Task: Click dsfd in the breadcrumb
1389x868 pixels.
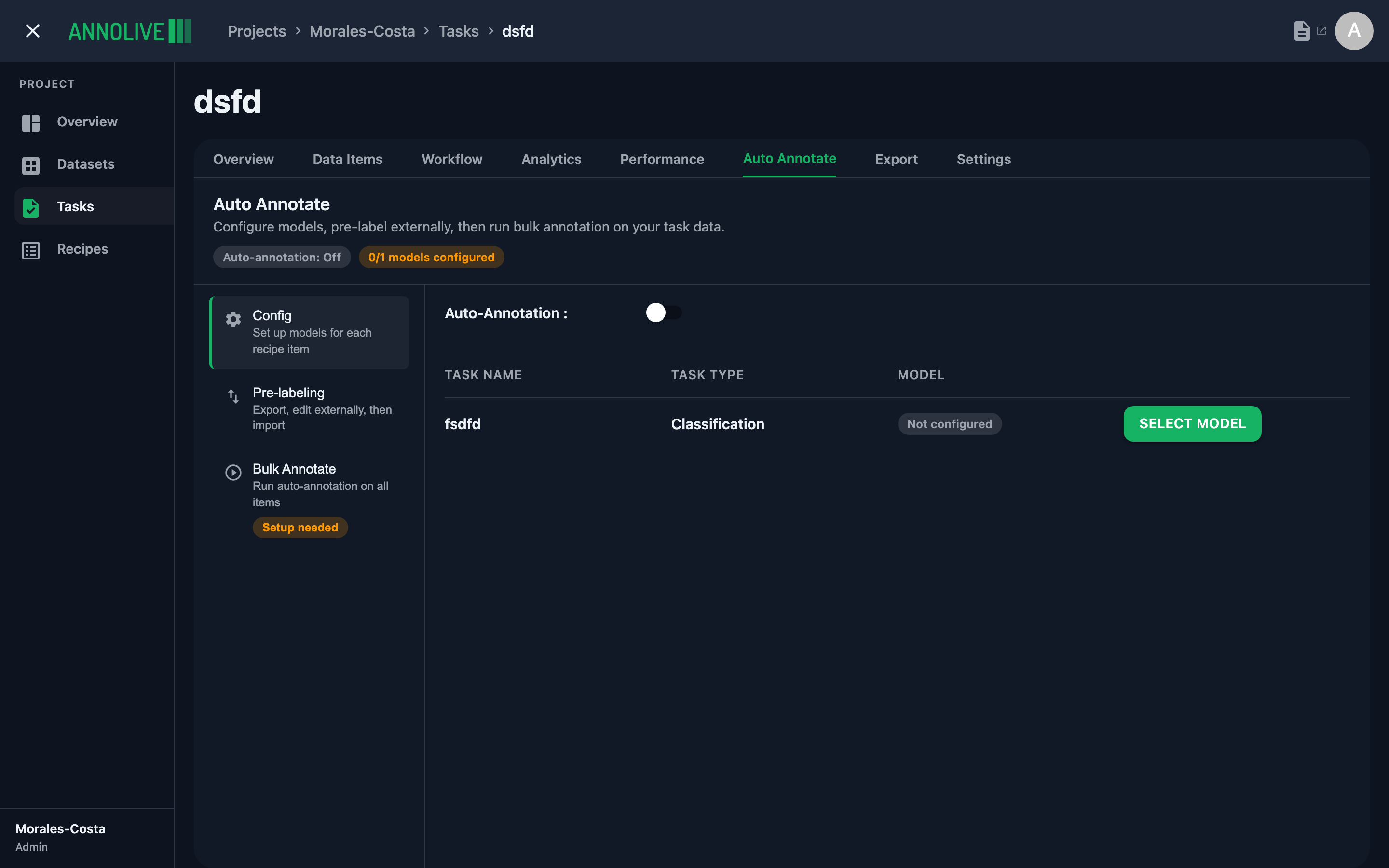Action: [517, 31]
